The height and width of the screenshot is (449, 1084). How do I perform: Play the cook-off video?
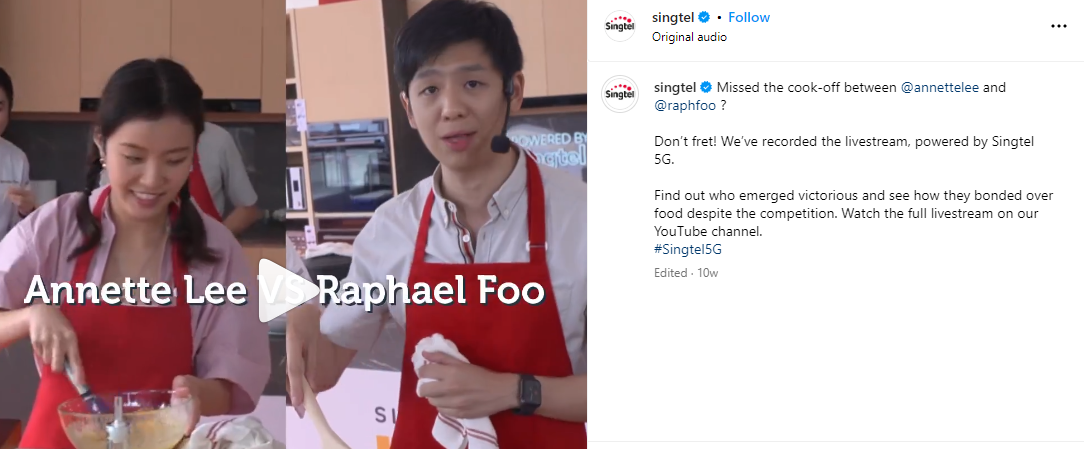click(x=286, y=291)
